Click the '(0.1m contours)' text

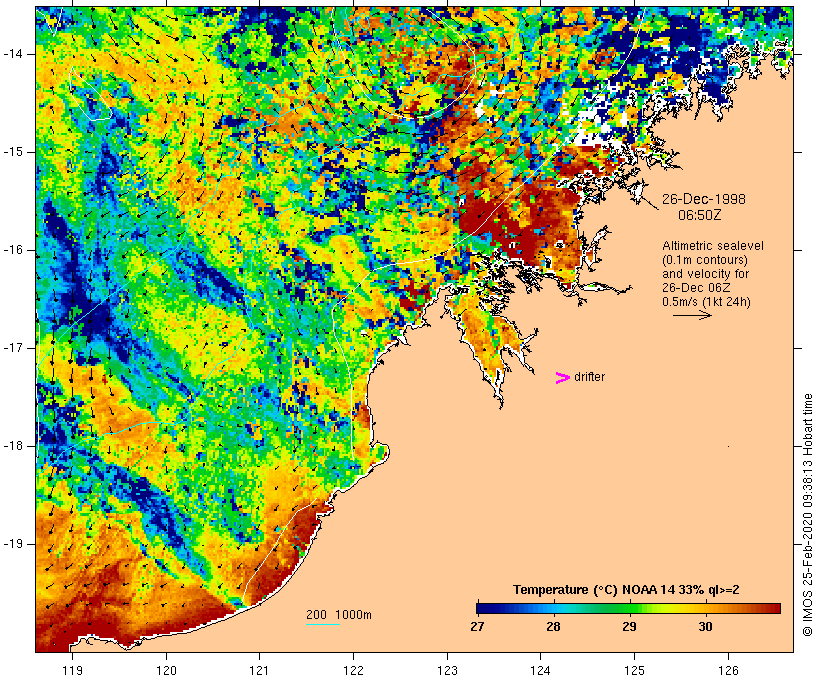click(705, 260)
